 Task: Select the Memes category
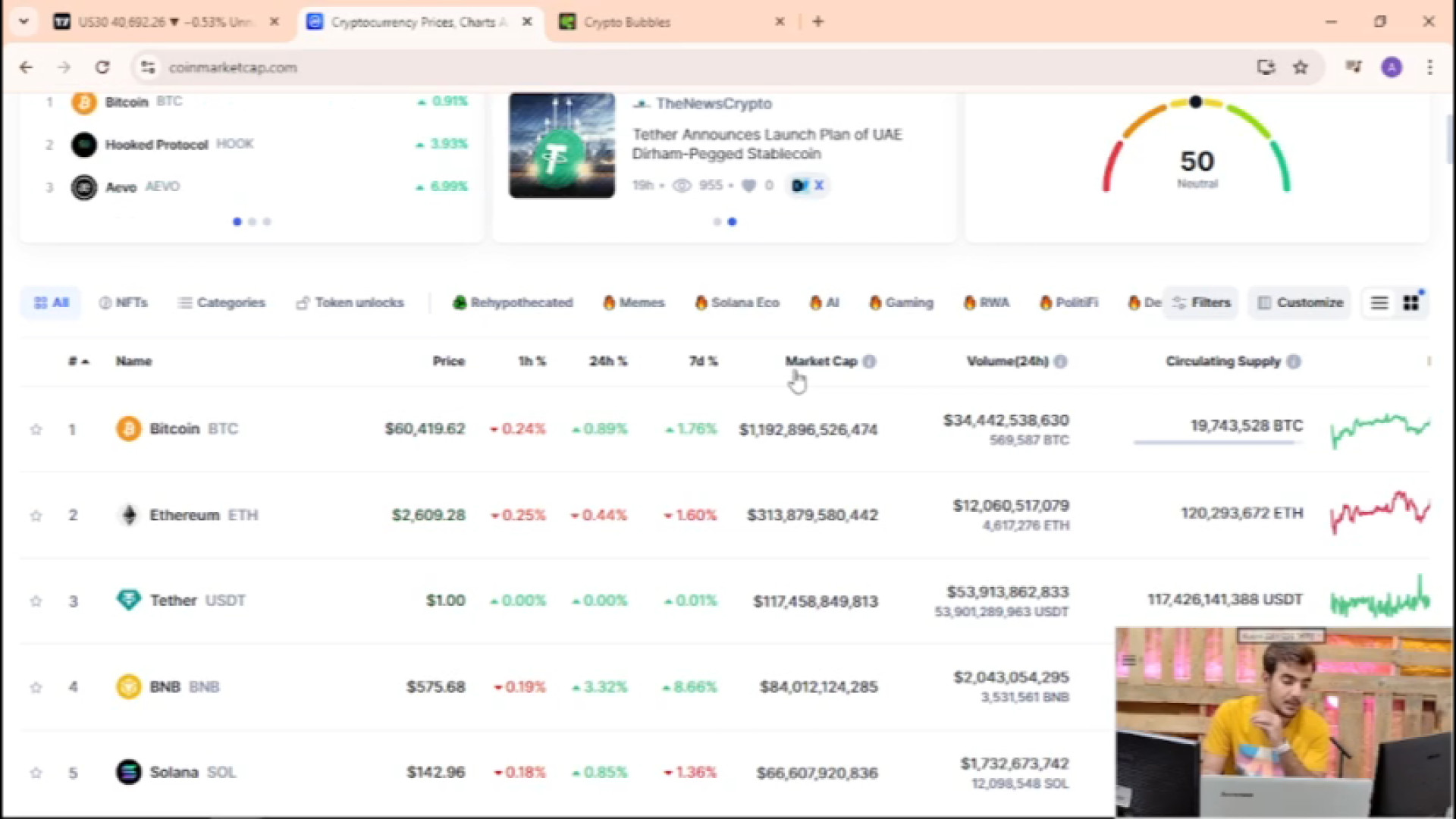[x=634, y=303]
